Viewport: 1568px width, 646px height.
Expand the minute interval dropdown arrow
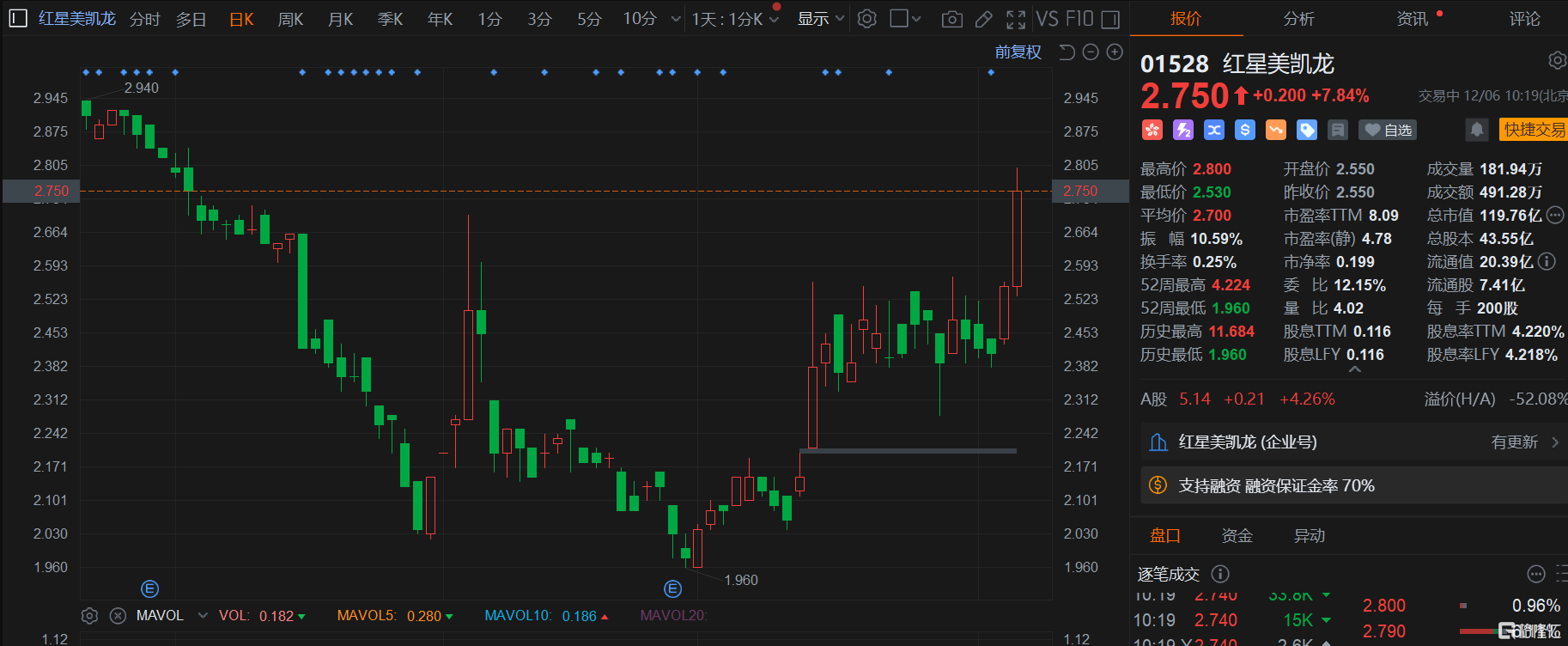[x=676, y=19]
